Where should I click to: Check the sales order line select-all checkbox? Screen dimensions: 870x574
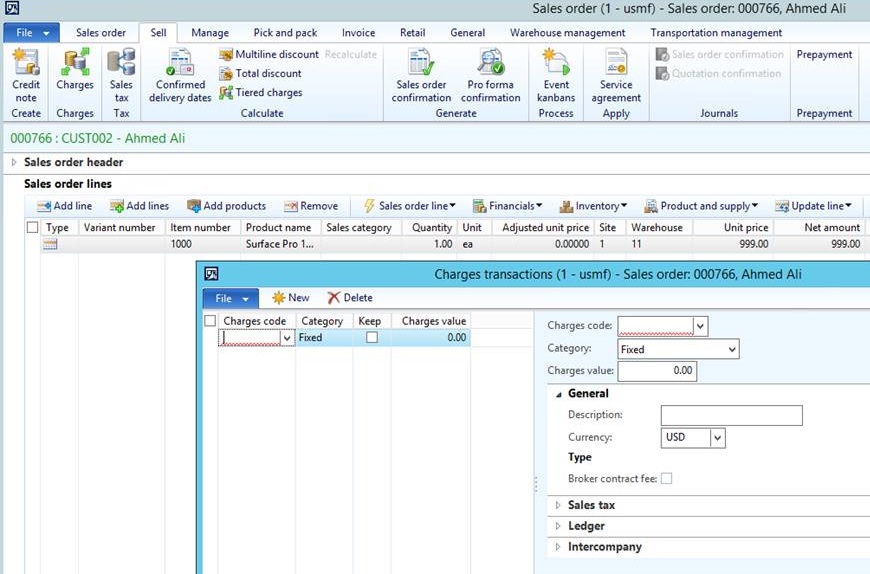[33, 228]
